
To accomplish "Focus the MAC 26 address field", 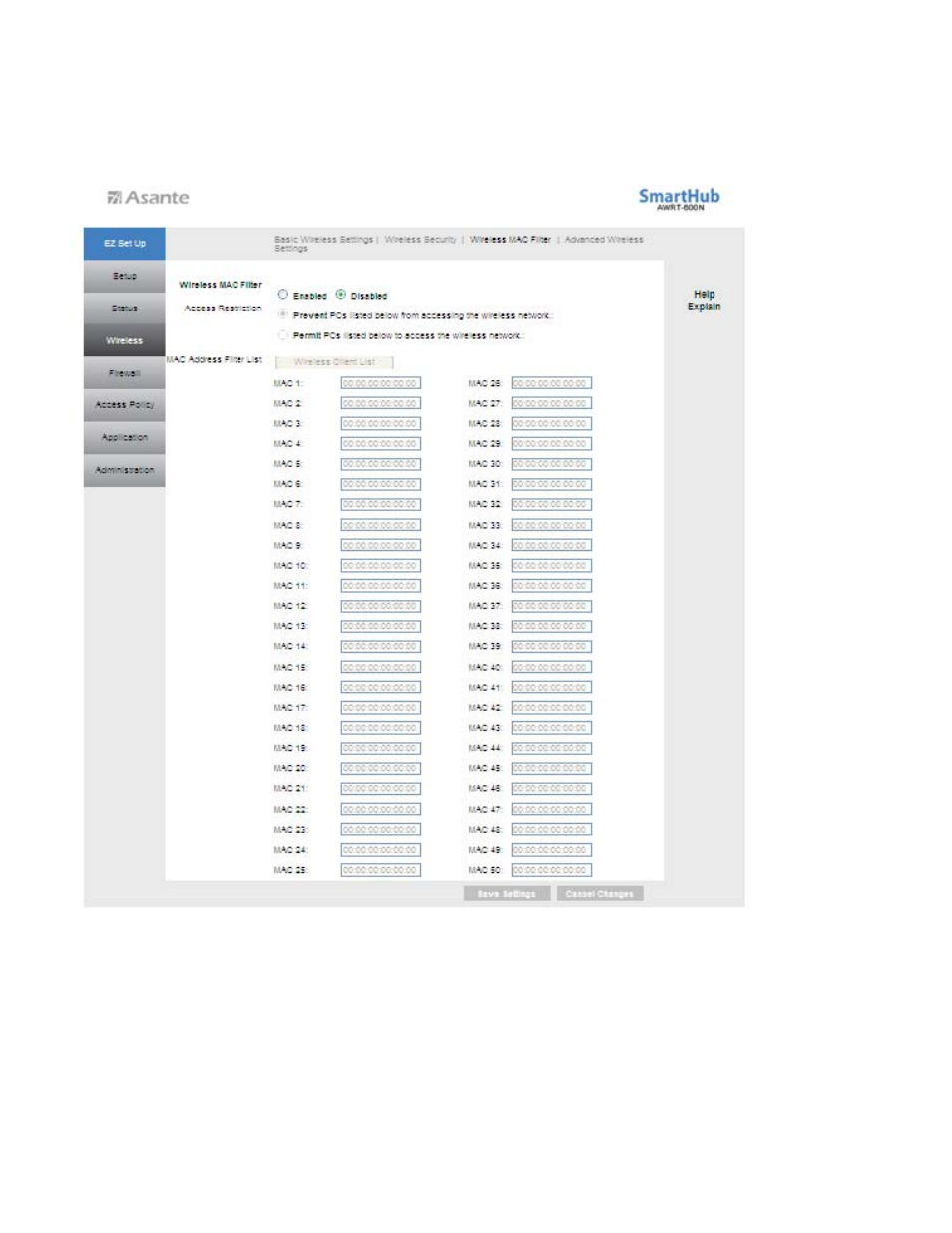I will [552, 383].
